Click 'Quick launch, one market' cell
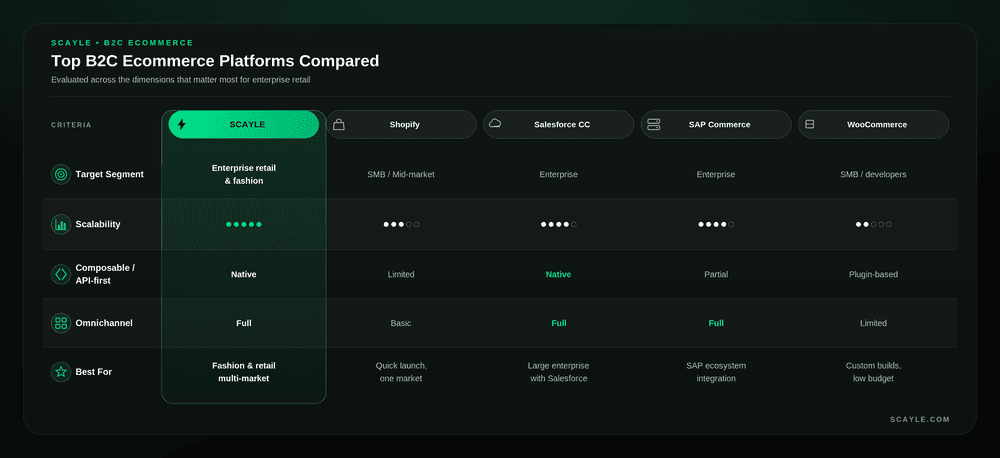Image resolution: width=1000 pixels, height=458 pixels. [401, 372]
